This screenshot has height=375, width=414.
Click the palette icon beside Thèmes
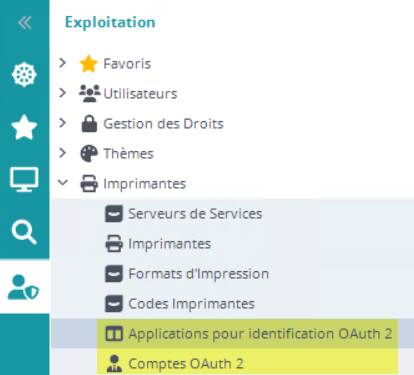click(x=89, y=154)
